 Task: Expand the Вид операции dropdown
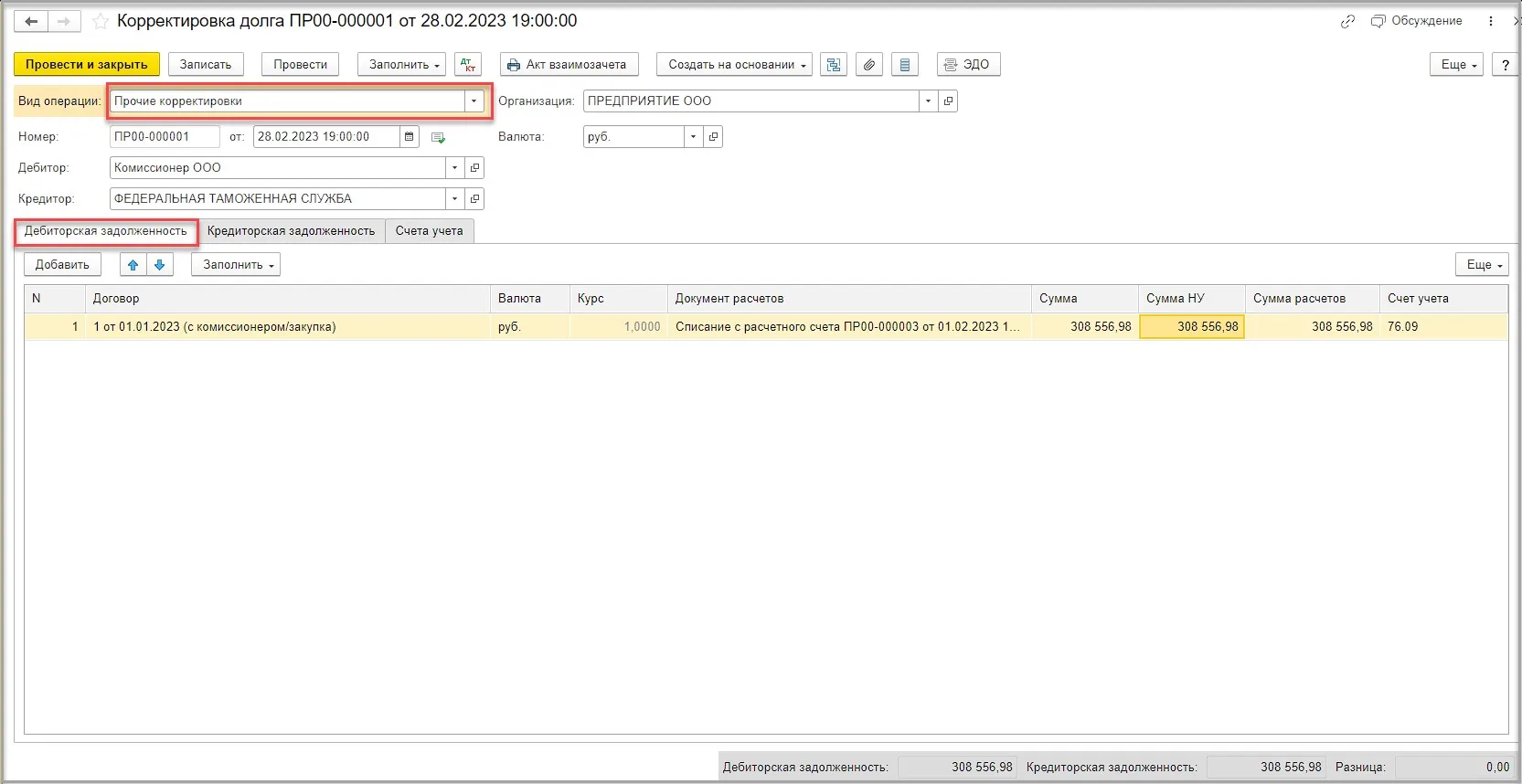[x=474, y=101]
